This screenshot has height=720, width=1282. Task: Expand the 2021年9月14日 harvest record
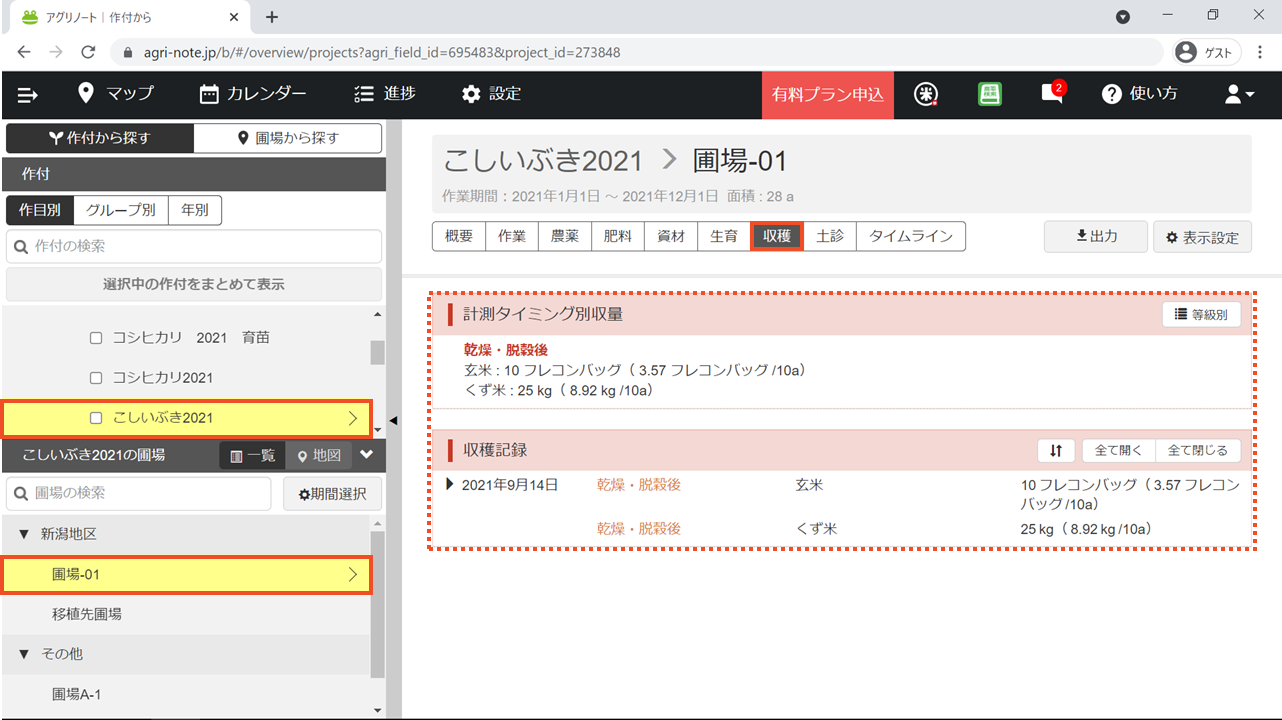(x=449, y=485)
